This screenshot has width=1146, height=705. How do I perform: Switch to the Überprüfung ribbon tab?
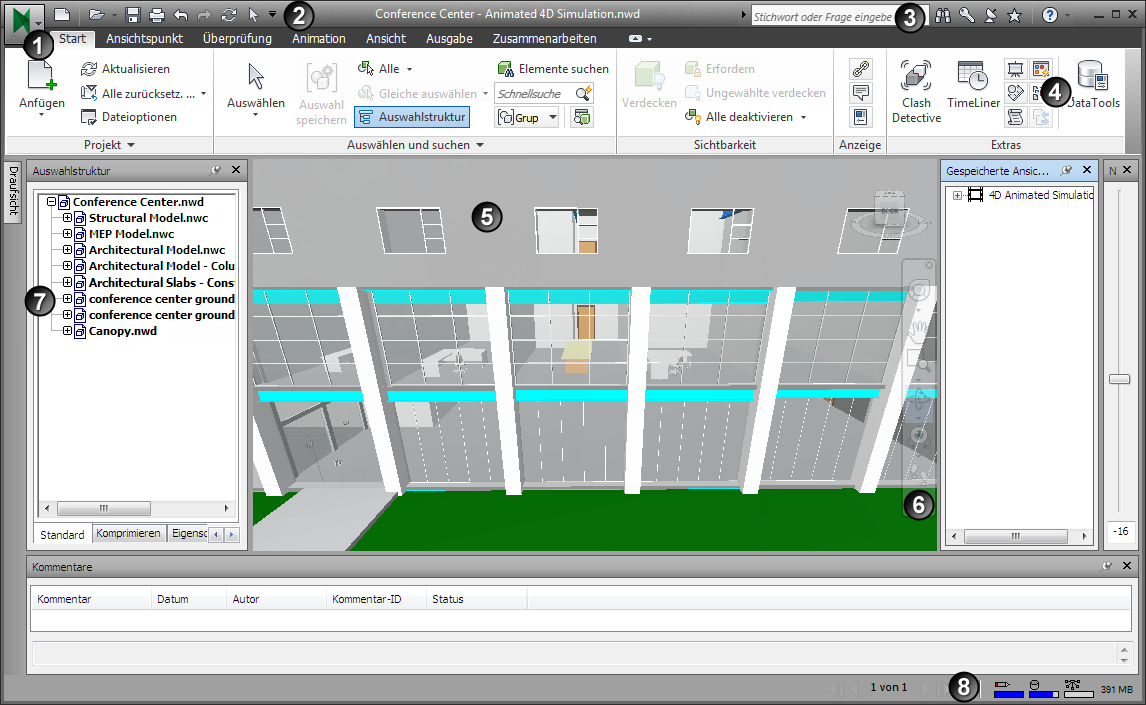[237, 39]
